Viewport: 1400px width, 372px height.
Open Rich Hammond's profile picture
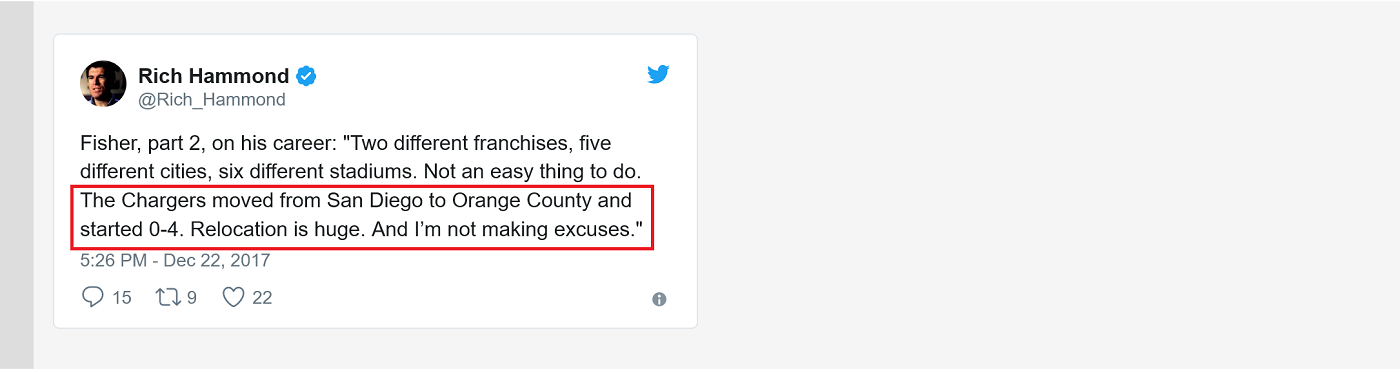[103, 83]
